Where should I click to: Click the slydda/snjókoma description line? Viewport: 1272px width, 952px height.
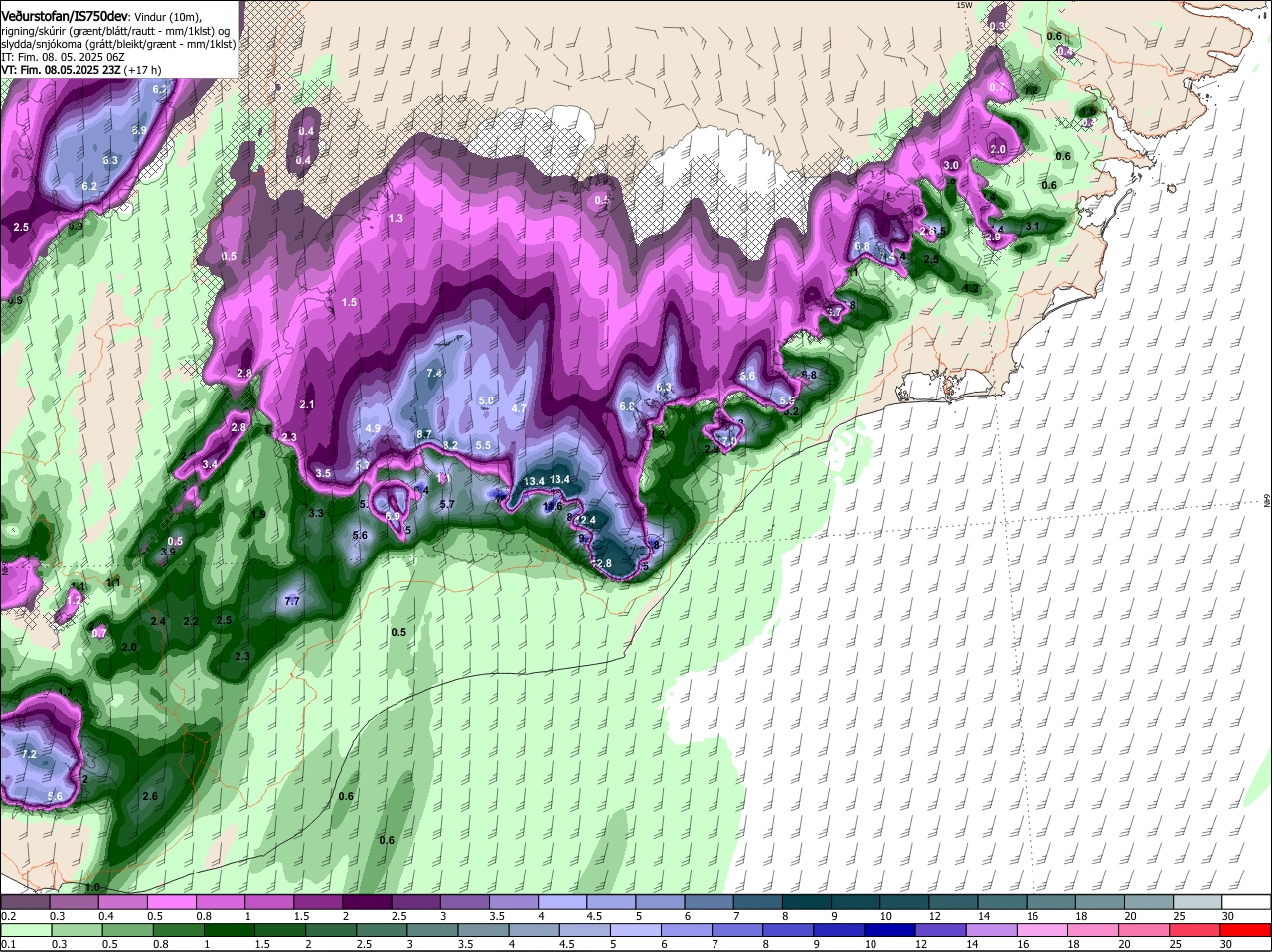(x=118, y=44)
